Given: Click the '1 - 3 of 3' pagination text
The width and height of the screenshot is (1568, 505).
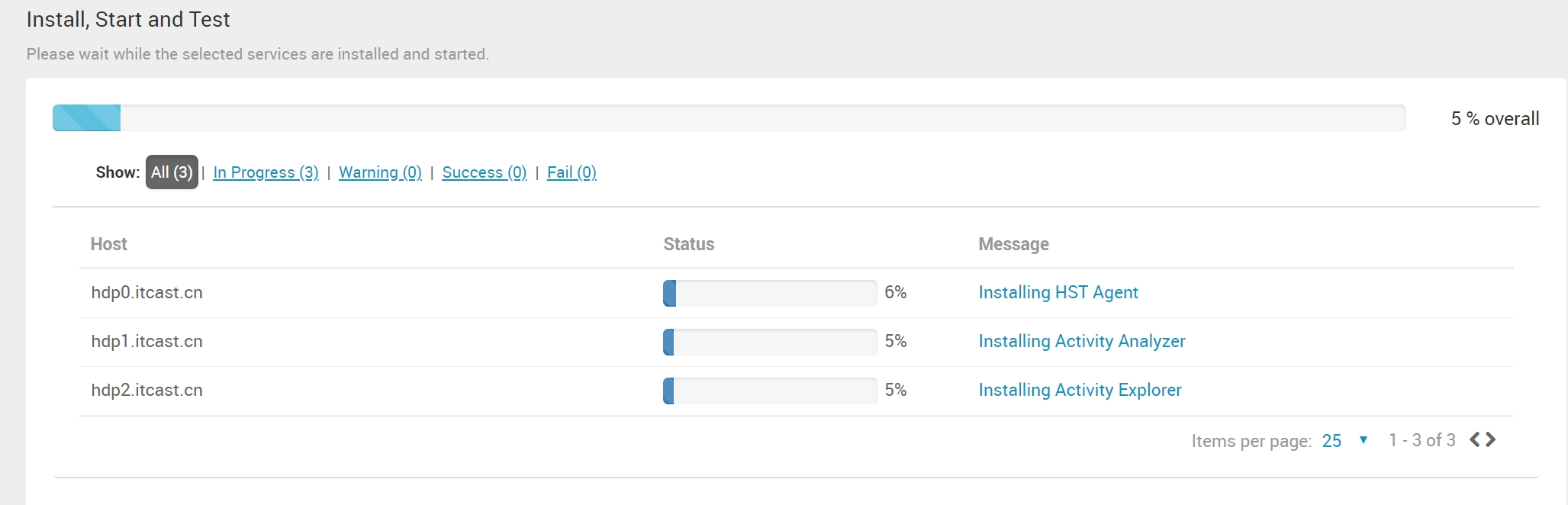Looking at the screenshot, I should pos(1422,440).
